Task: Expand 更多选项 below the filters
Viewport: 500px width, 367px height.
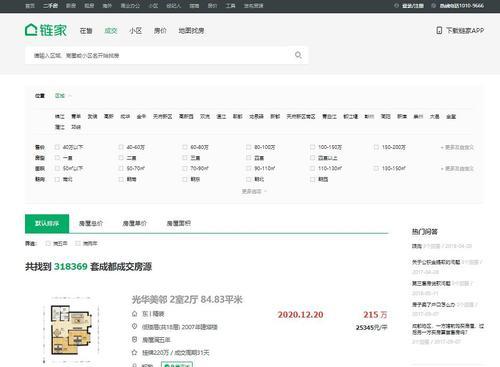Action: 254,191
